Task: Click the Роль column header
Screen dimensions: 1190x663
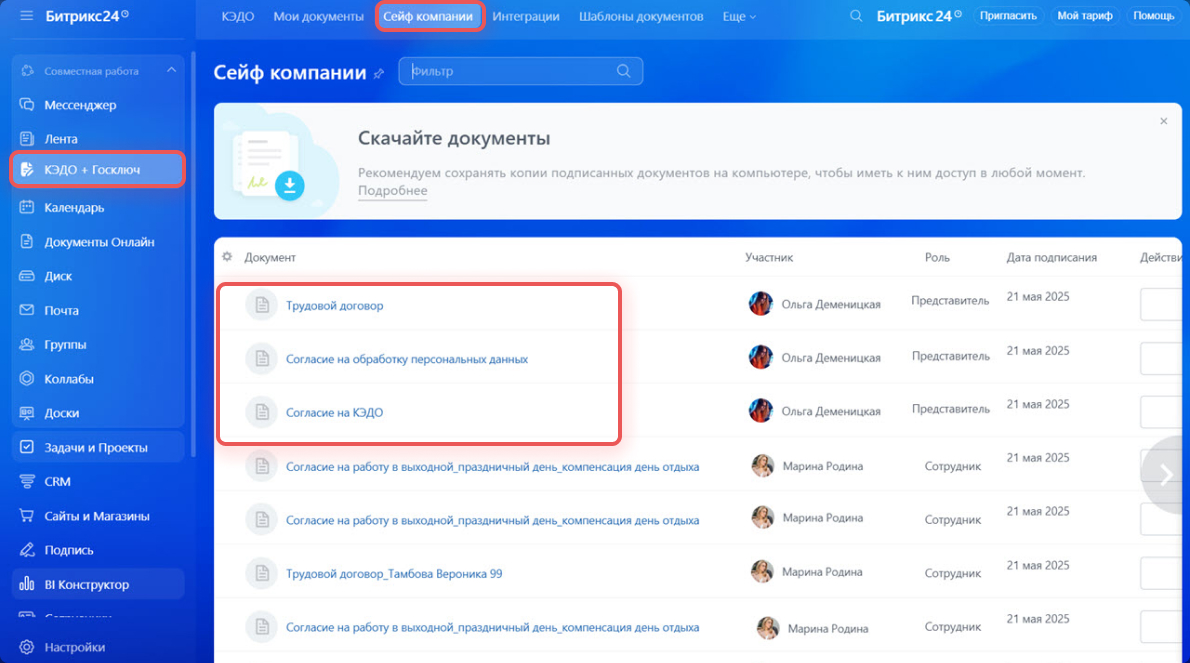Action: point(937,257)
